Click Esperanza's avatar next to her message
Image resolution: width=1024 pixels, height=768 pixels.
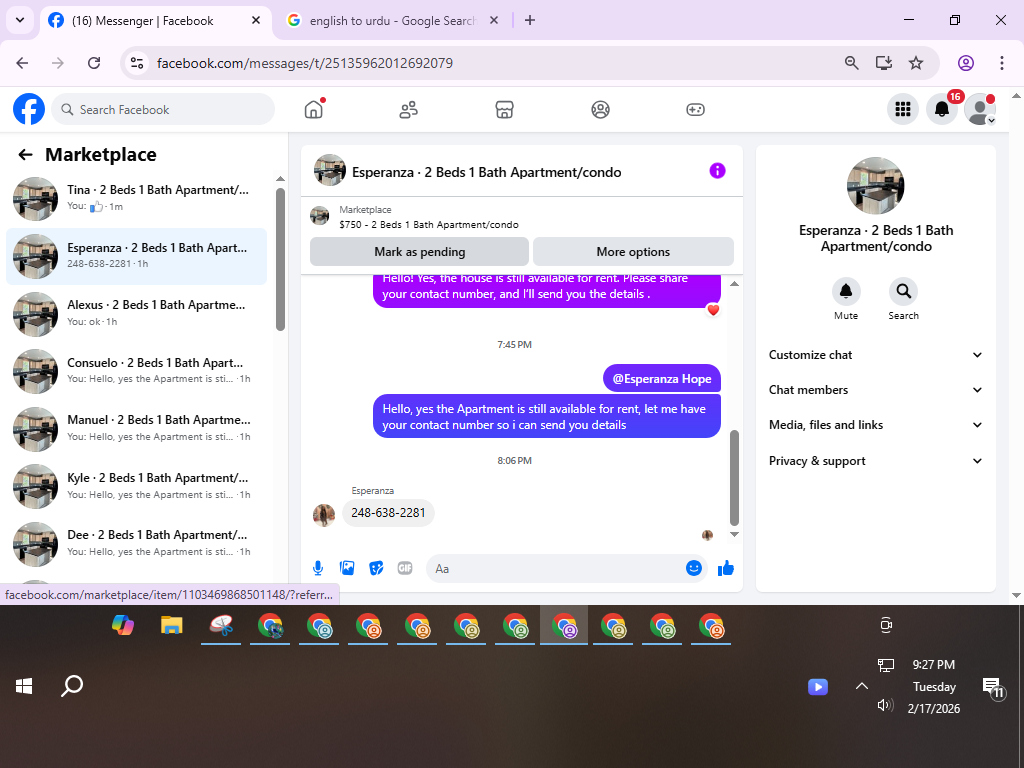tap(324, 515)
